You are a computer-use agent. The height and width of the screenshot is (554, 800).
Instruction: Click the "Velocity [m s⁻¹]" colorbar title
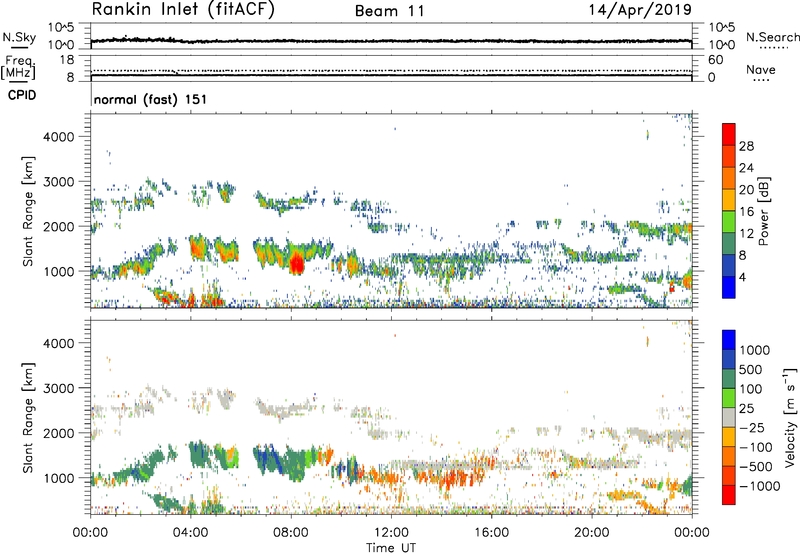789,417
